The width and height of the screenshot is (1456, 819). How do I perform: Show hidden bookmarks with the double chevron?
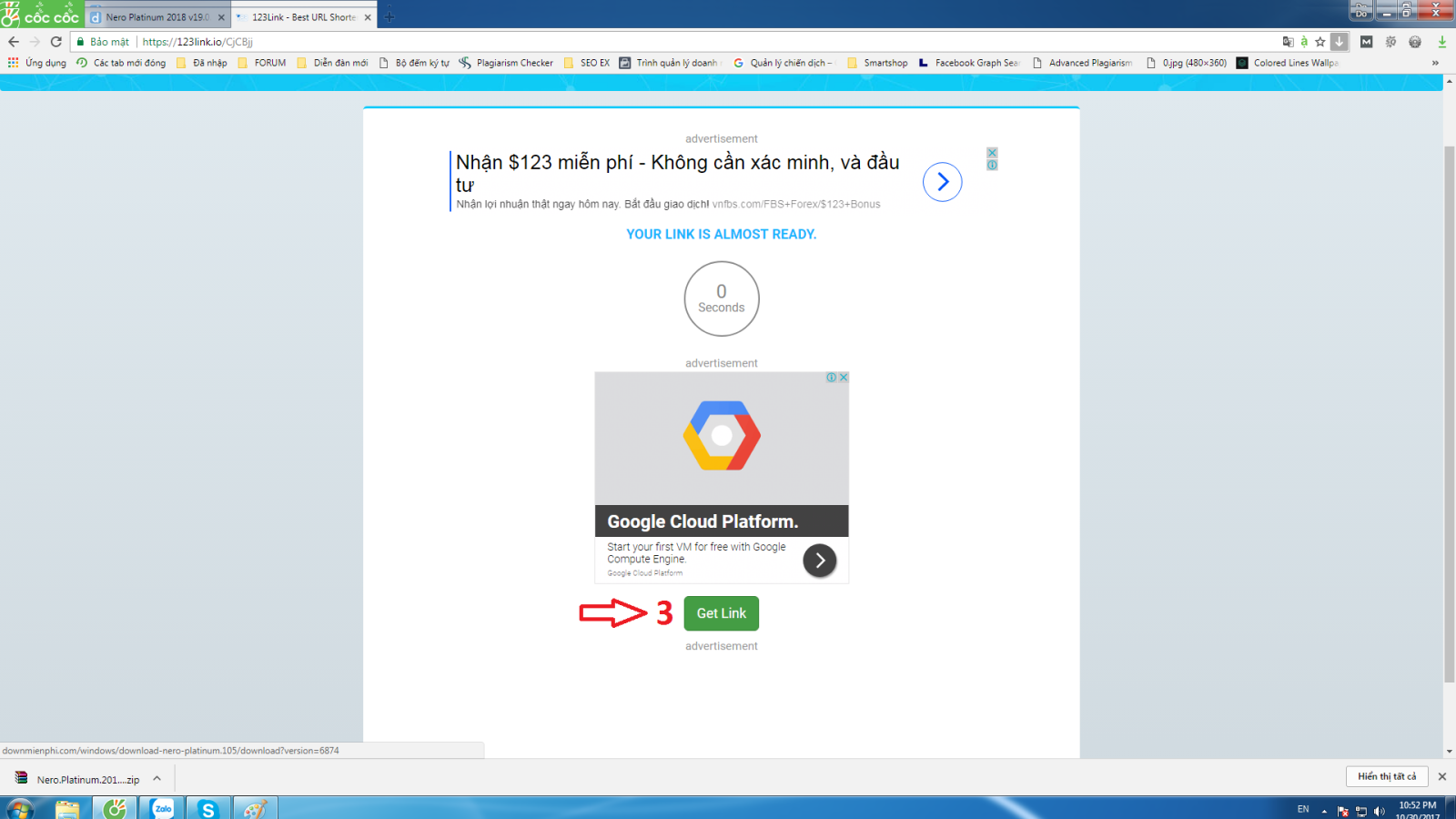pyautogui.click(x=1435, y=63)
